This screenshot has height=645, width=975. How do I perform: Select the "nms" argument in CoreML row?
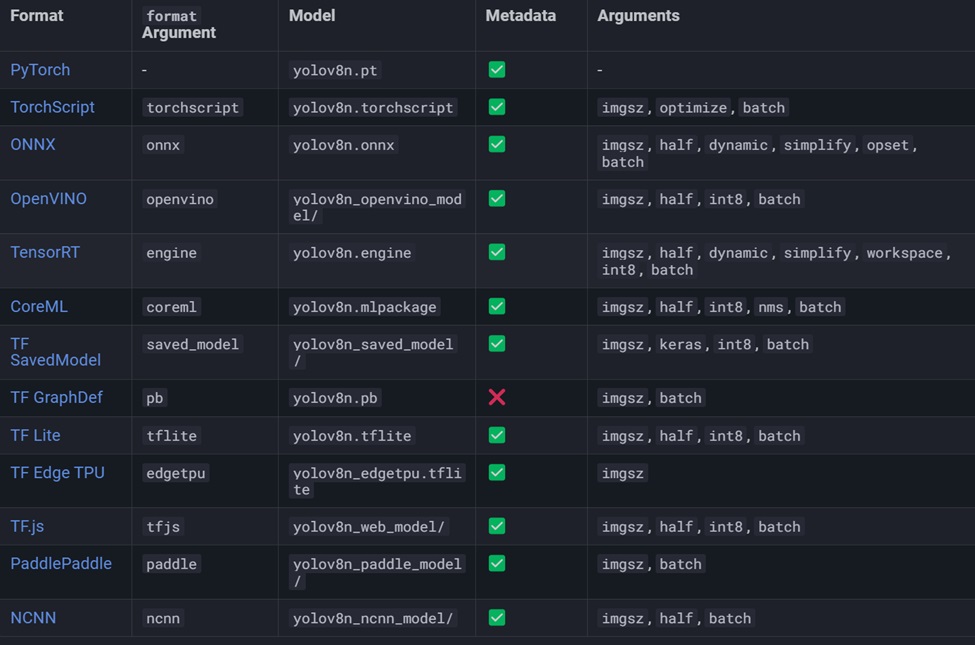point(770,307)
